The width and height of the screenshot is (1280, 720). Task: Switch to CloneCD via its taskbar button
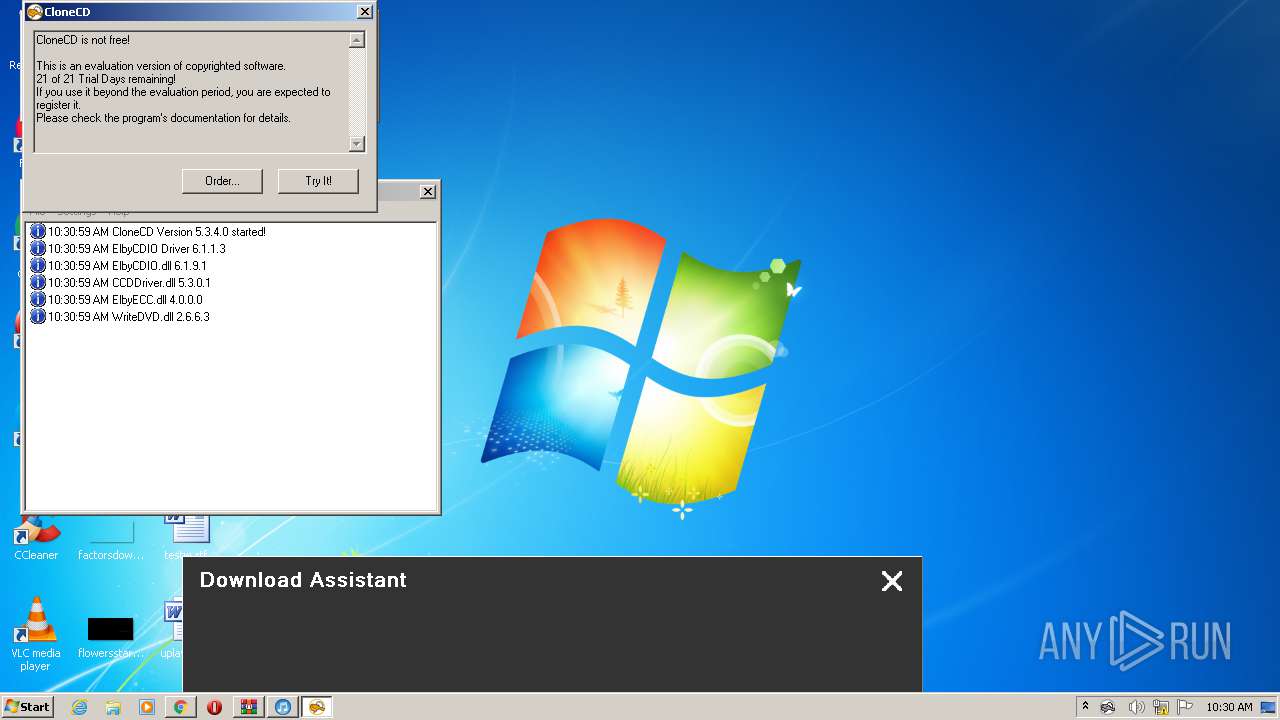pyautogui.click(x=316, y=707)
